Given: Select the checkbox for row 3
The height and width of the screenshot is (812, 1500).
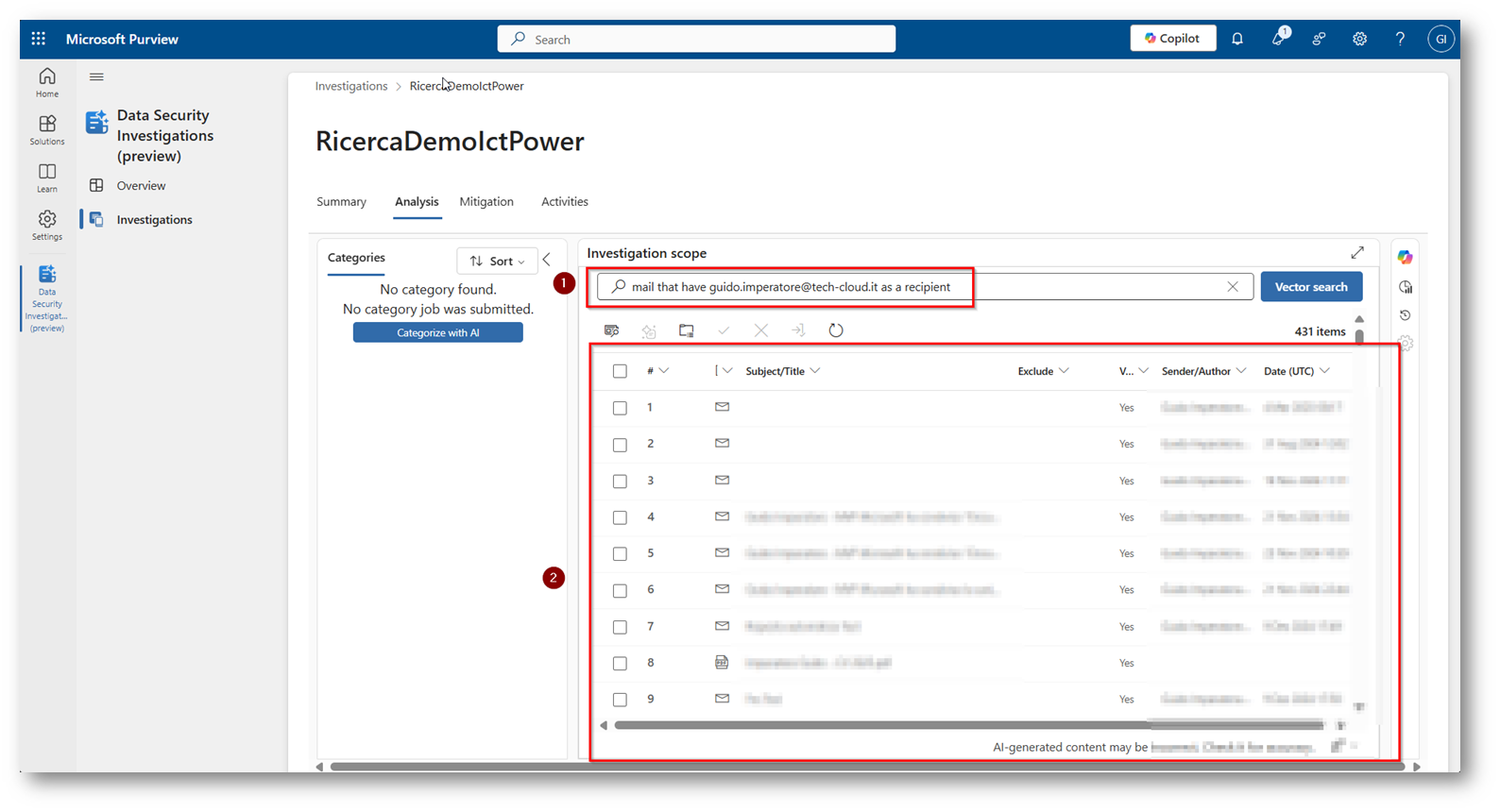Looking at the screenshot, I should (x=620, y=481).
